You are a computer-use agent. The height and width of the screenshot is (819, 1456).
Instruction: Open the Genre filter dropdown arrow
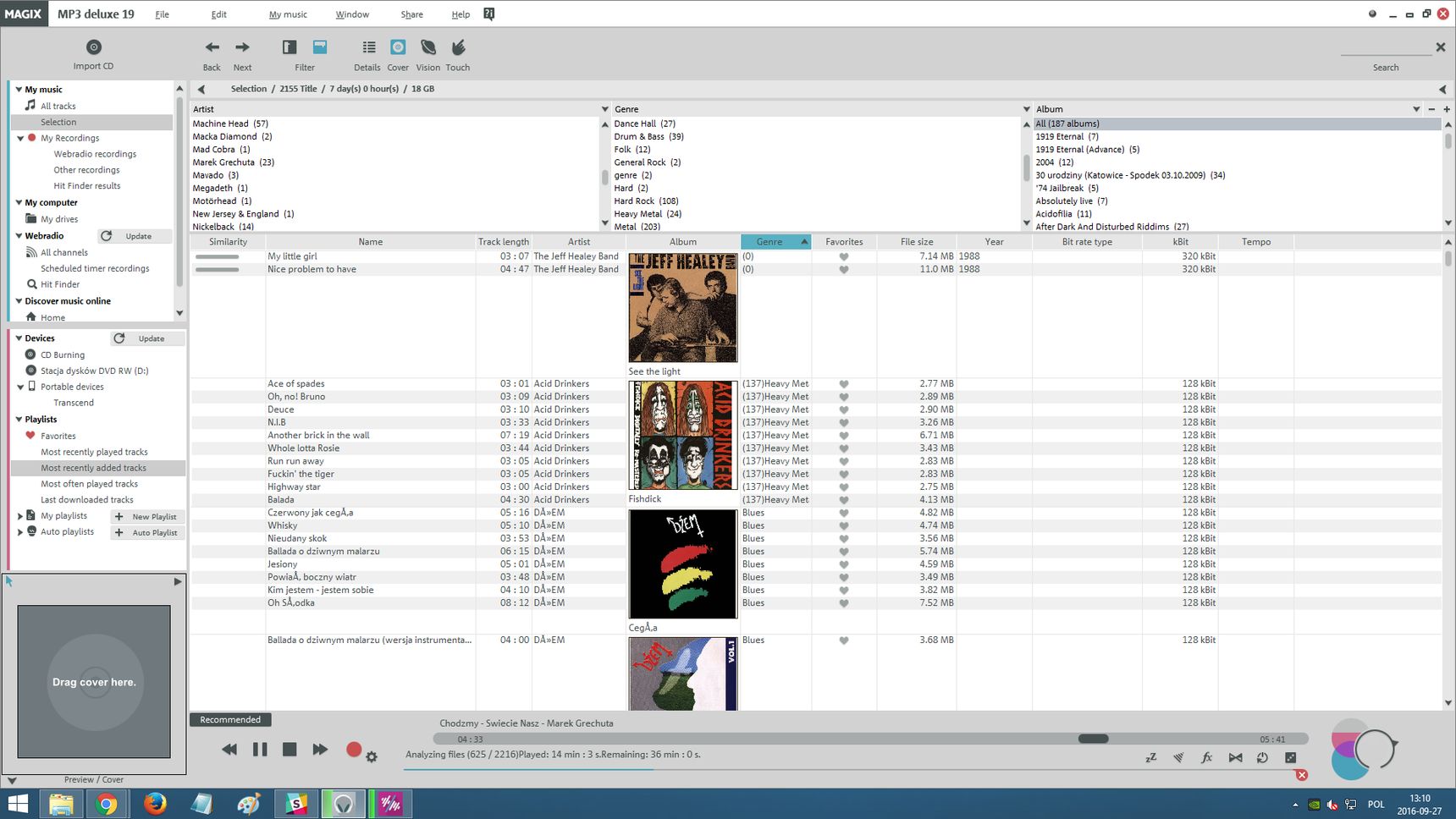[x=1026, y=109]
